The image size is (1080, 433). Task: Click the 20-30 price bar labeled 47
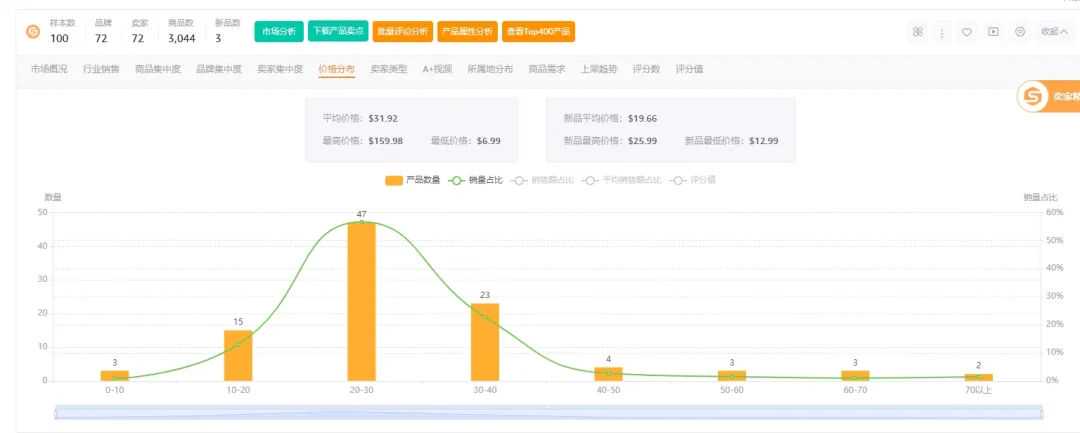pos(362,301)
